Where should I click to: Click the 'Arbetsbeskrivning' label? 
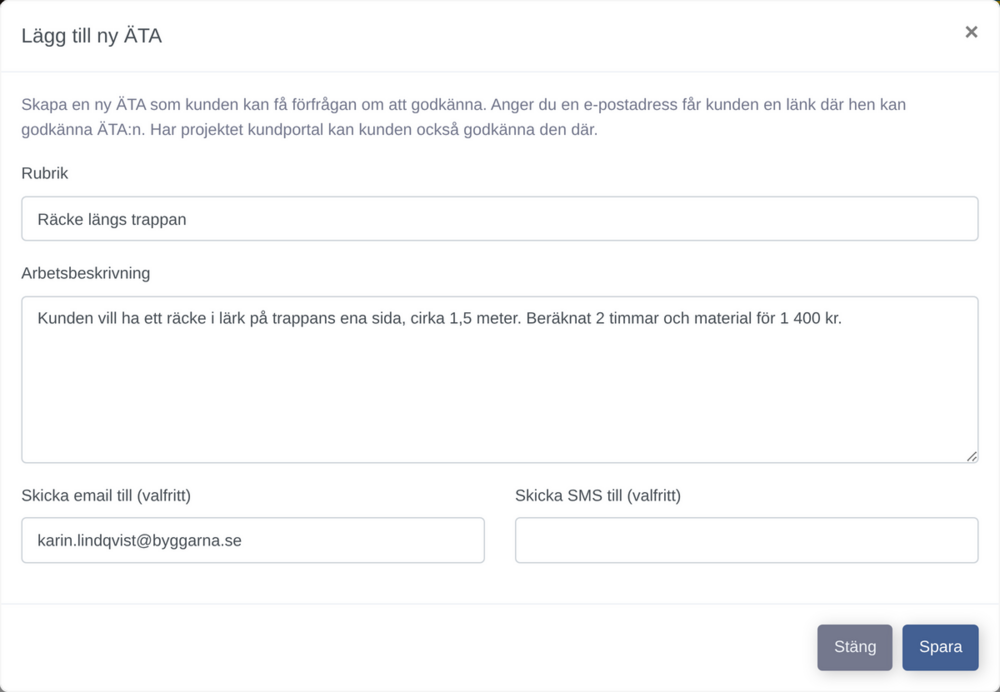tap(85, 273)
